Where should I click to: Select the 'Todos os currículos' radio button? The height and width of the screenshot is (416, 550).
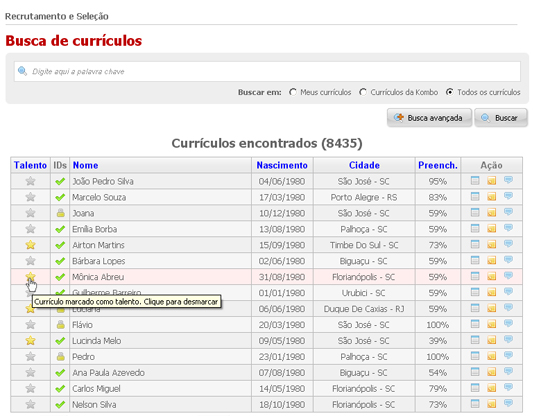(449, 92)
